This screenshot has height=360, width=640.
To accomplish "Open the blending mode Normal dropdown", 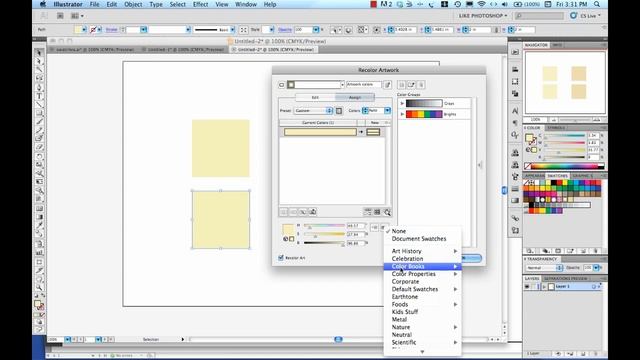I will click(544, 268).
